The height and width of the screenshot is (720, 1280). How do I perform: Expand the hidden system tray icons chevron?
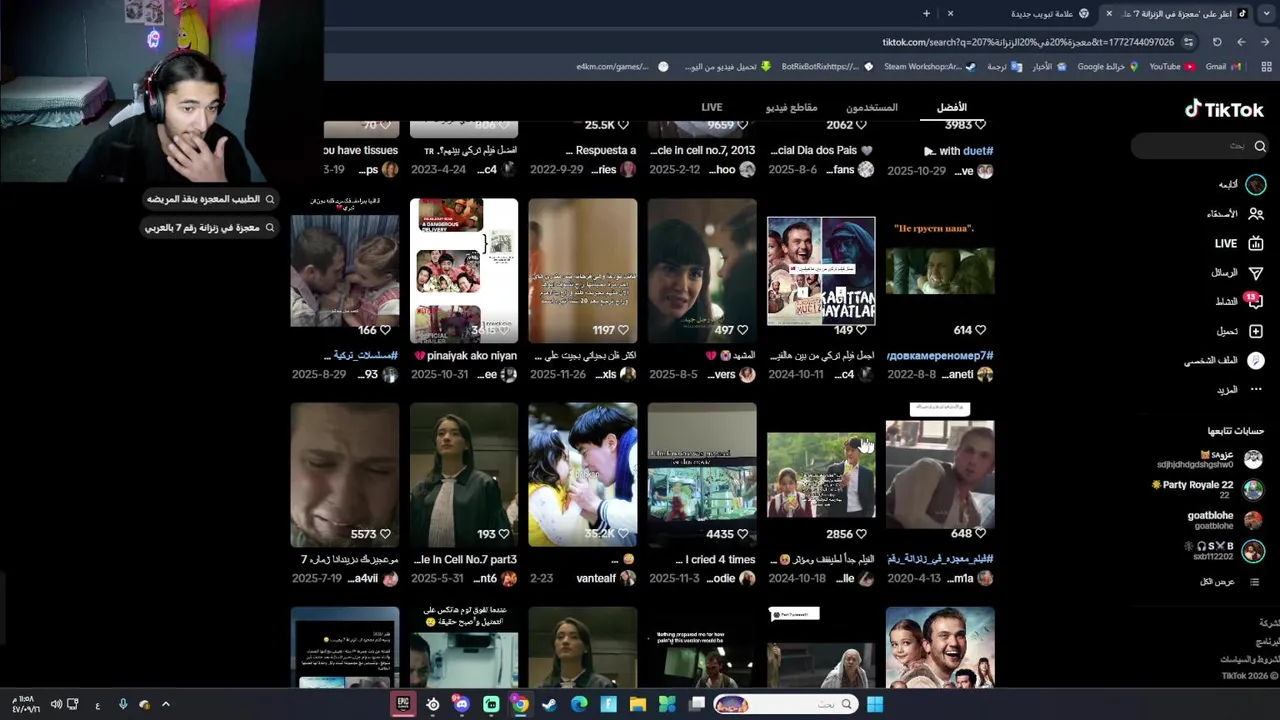click(x=166, y=704)
